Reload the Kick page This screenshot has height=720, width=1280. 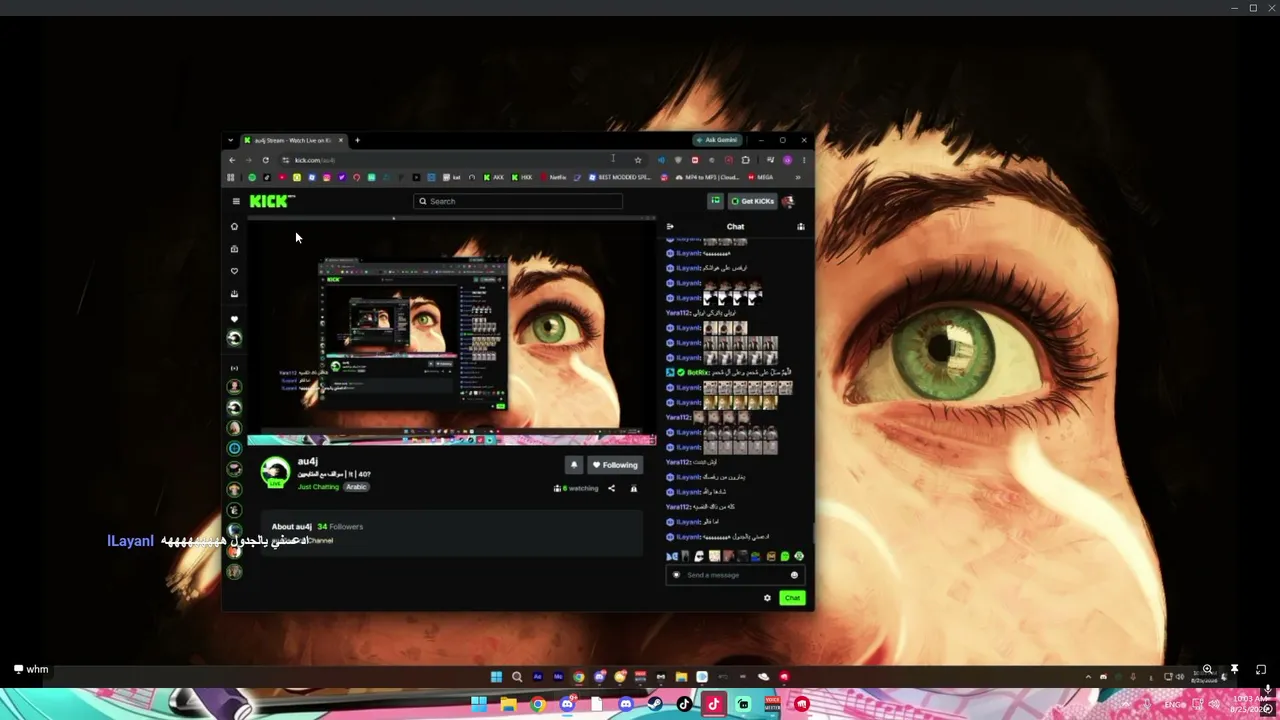click(265, 160)
